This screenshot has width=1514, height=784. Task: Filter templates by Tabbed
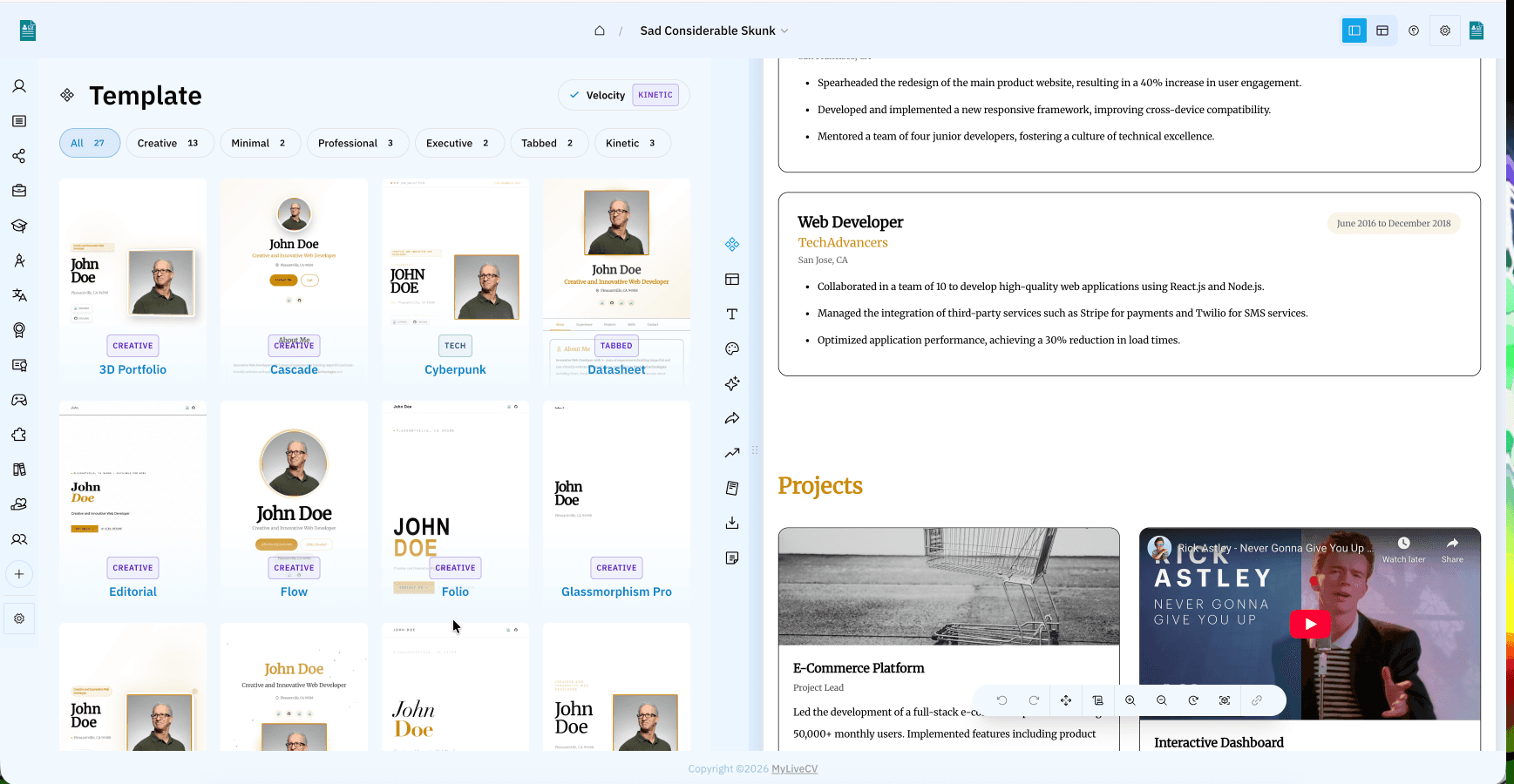(x=549, y=143)
